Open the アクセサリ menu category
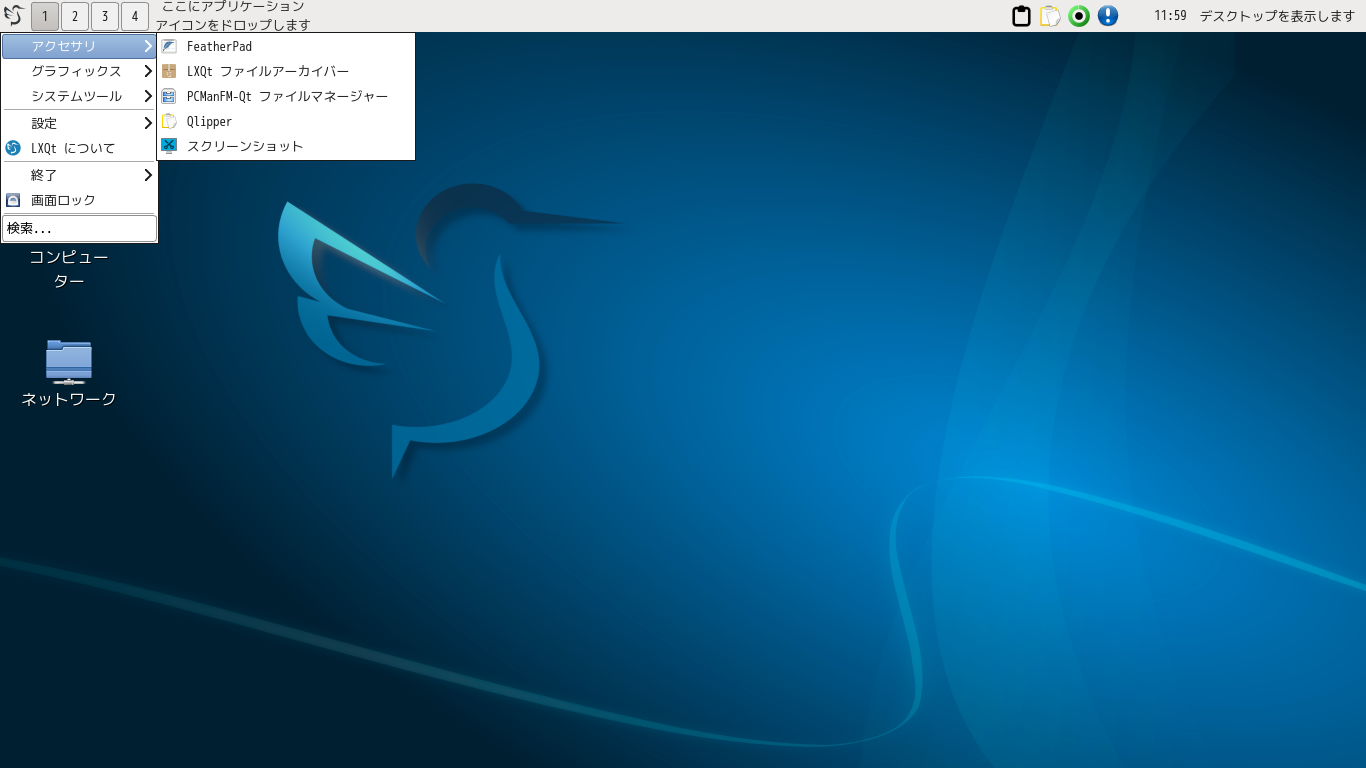Viewport: 1366px width, 768px height. coord(79,46)
